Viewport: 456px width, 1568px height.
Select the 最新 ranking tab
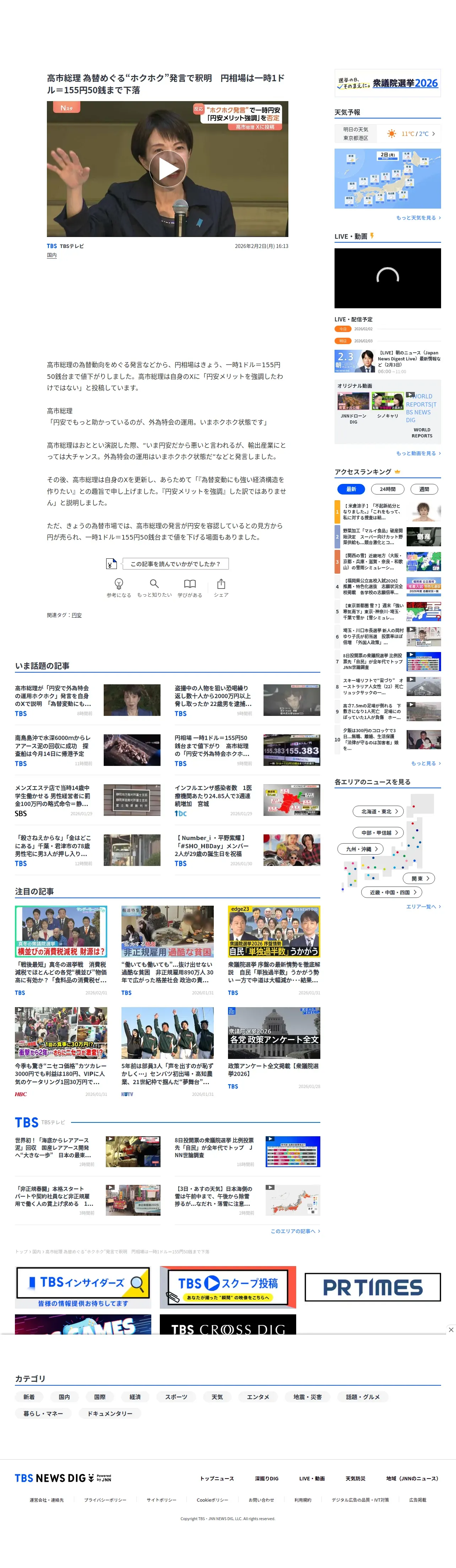(x=351, y=489)
